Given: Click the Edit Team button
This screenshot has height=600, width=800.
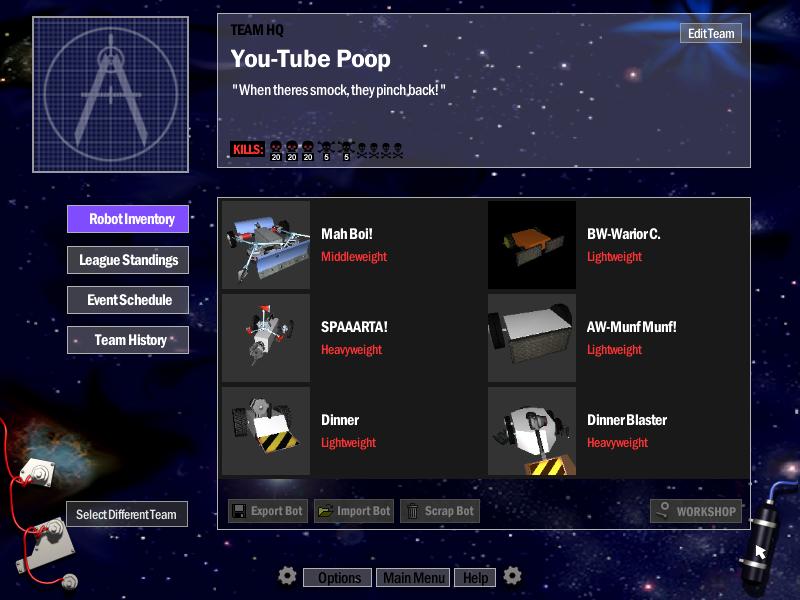Looking at the screenshot, I should click(x=711, y=34).
